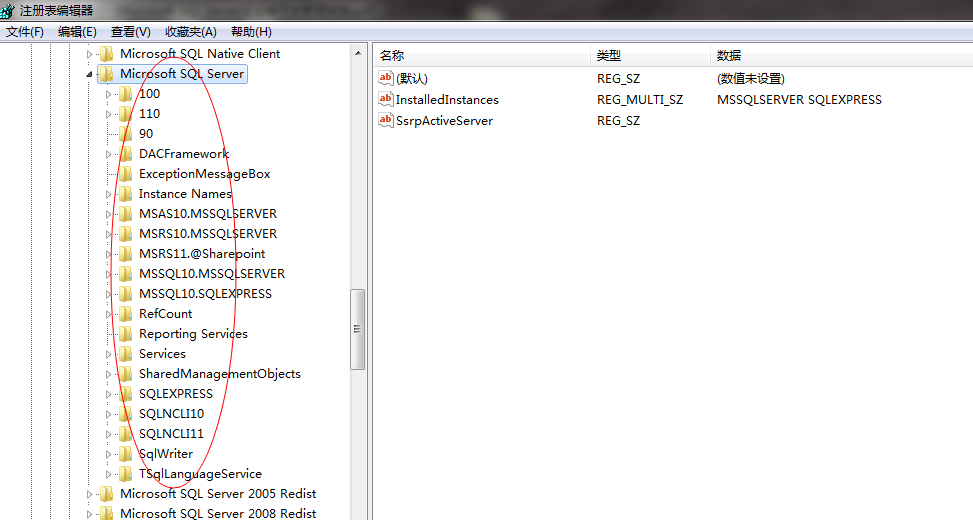Image resolution: width=973 pixels, height=520 pixels.
Task: Open the 文件(F) menu
Action: click(25, 32)
